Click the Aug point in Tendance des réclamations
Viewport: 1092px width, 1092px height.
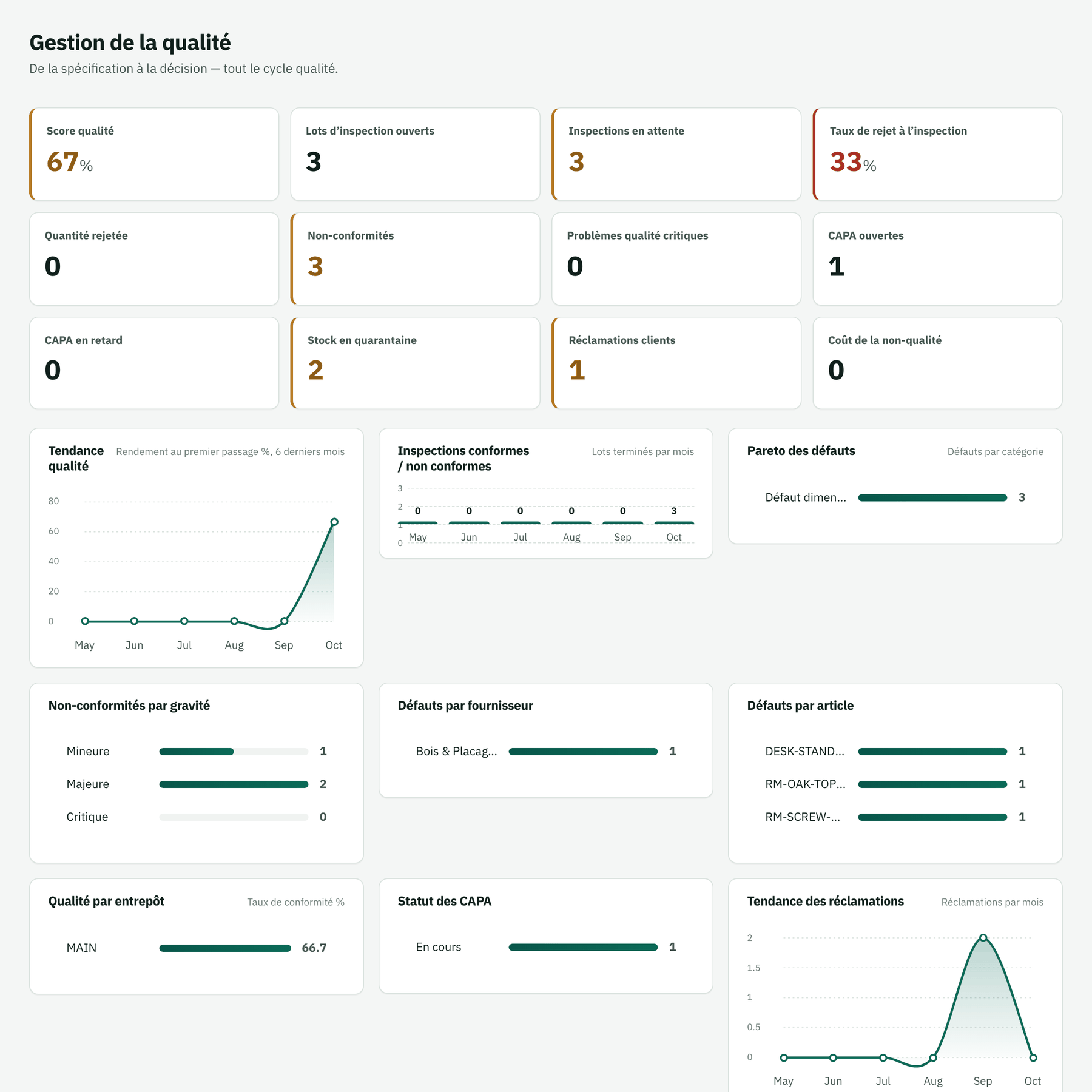click(933, 1058)
